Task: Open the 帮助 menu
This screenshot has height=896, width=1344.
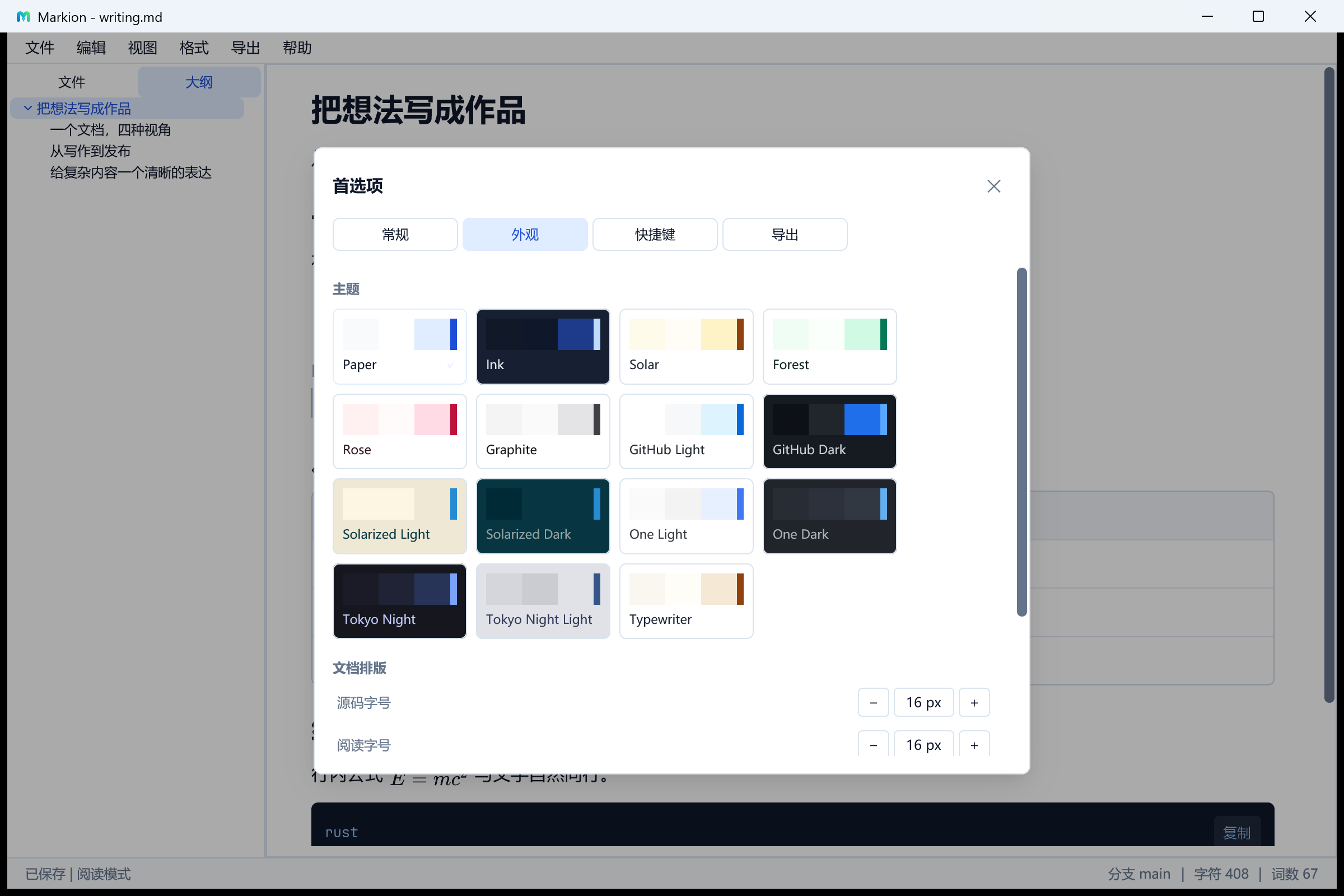Action: pos(297,48)
